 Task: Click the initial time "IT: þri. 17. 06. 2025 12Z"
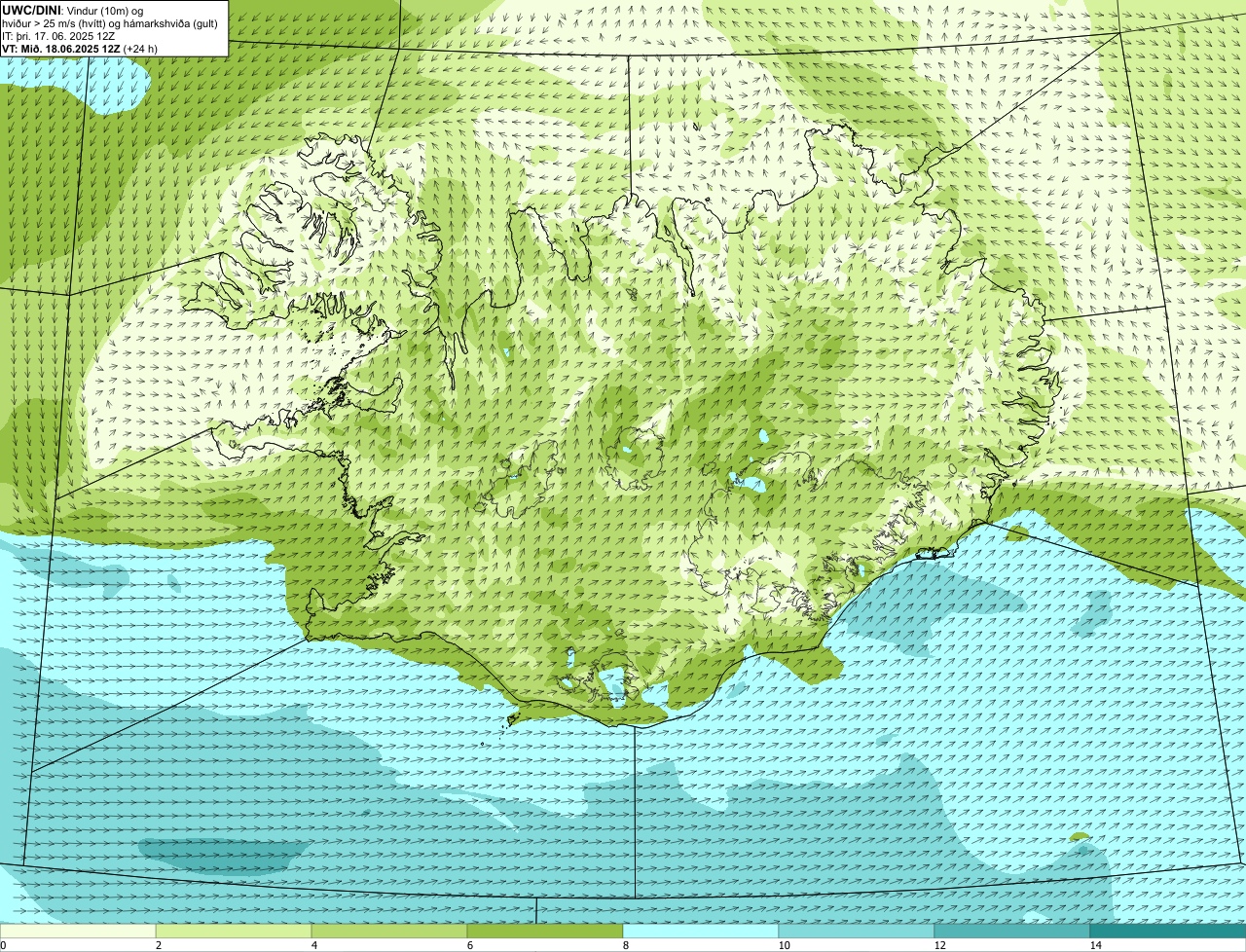click(58, 35)
